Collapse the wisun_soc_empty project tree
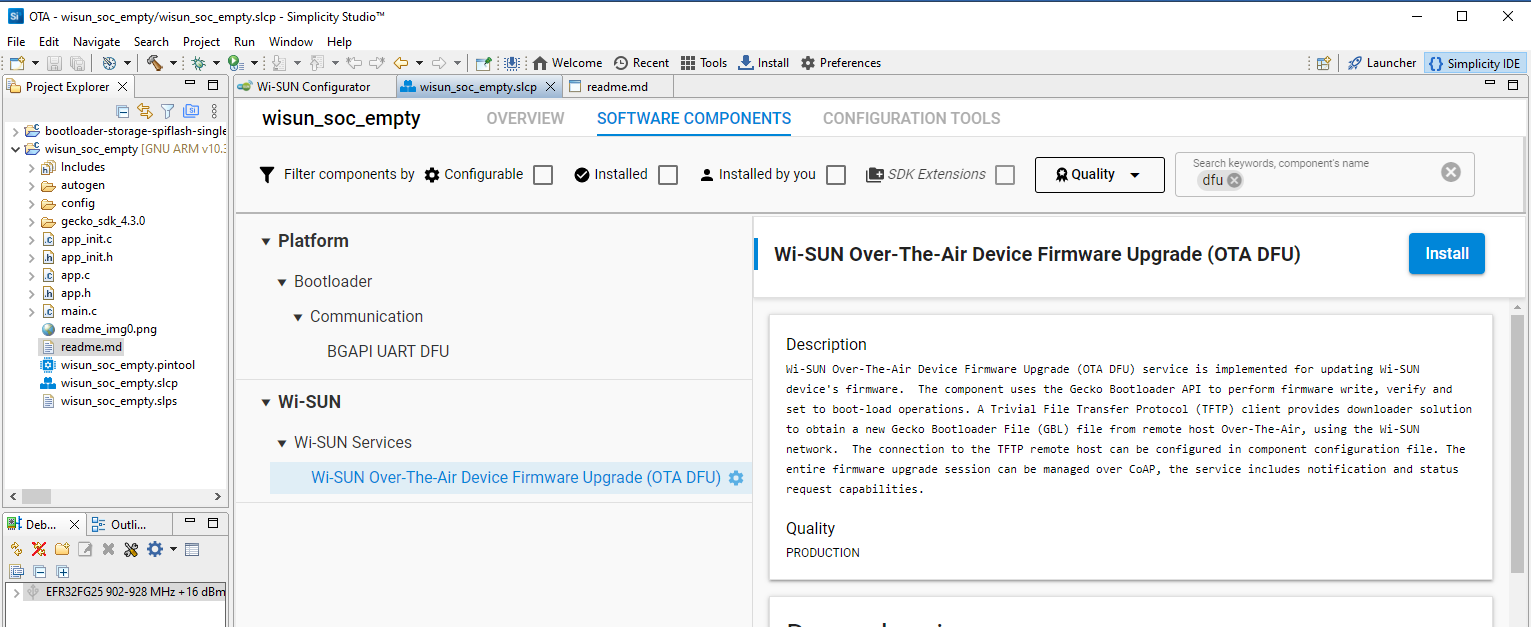1531x627 pixels. [15, 149]
